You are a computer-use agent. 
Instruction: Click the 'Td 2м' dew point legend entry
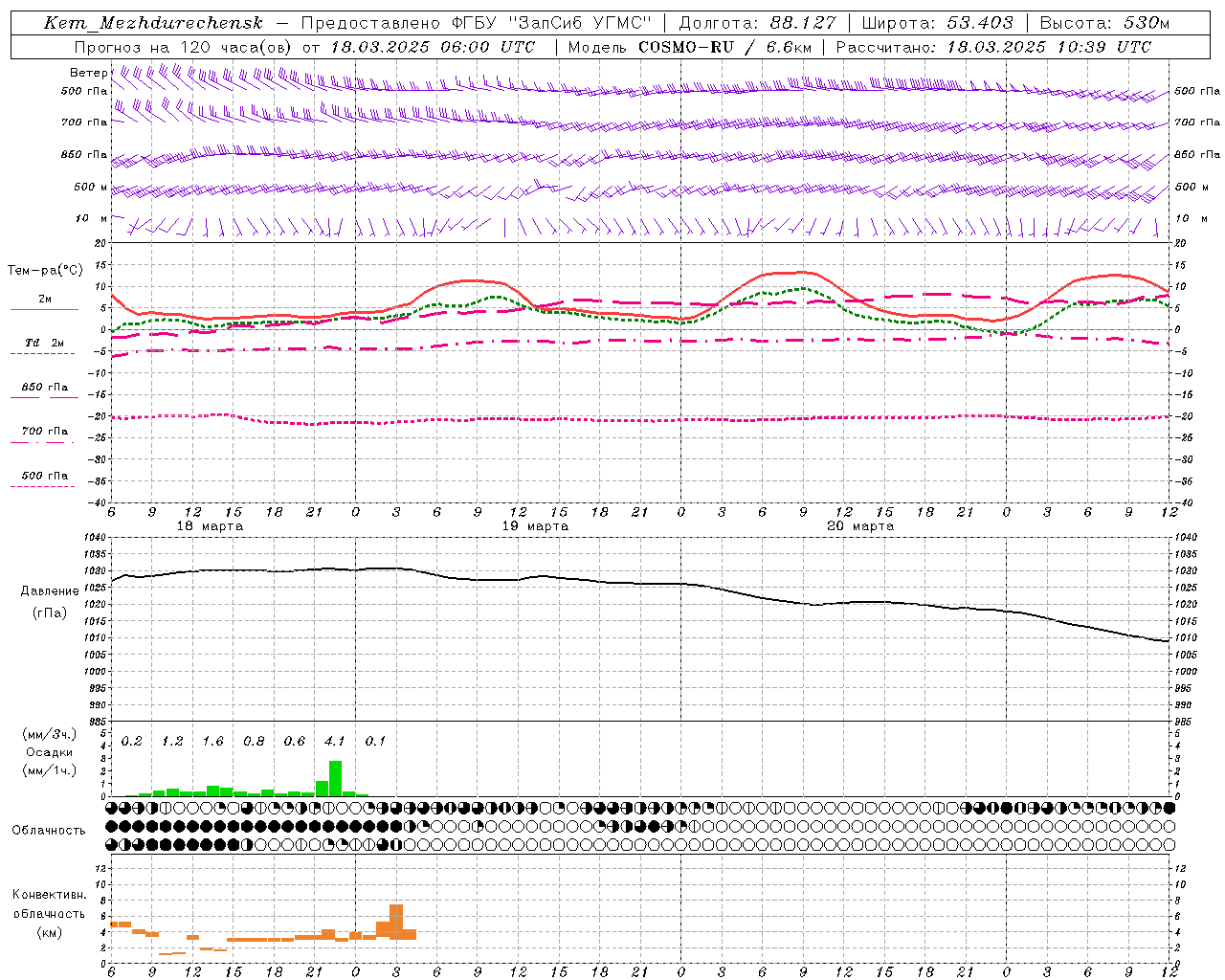44,342
